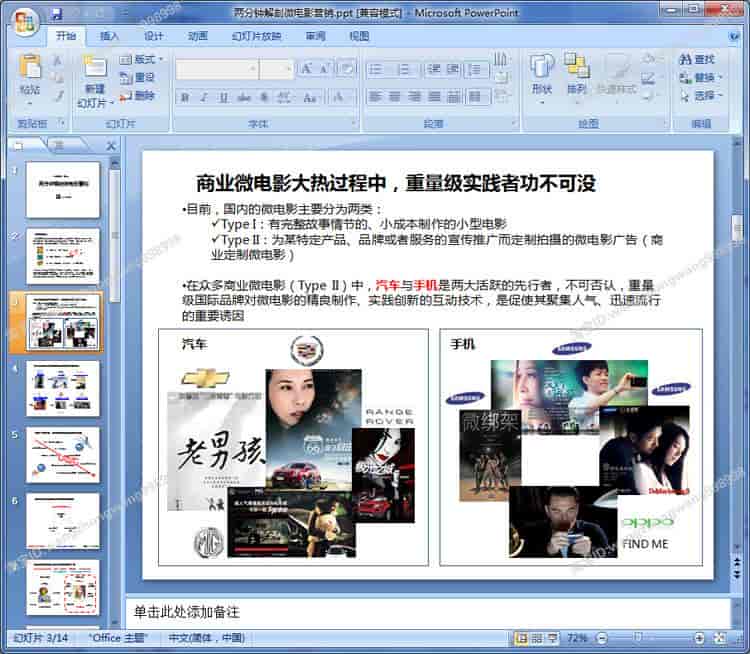Click the New Slide (新建幻灯片) icon
The height and width of the screenshot is (654, 750).
(x=95, y=69)
